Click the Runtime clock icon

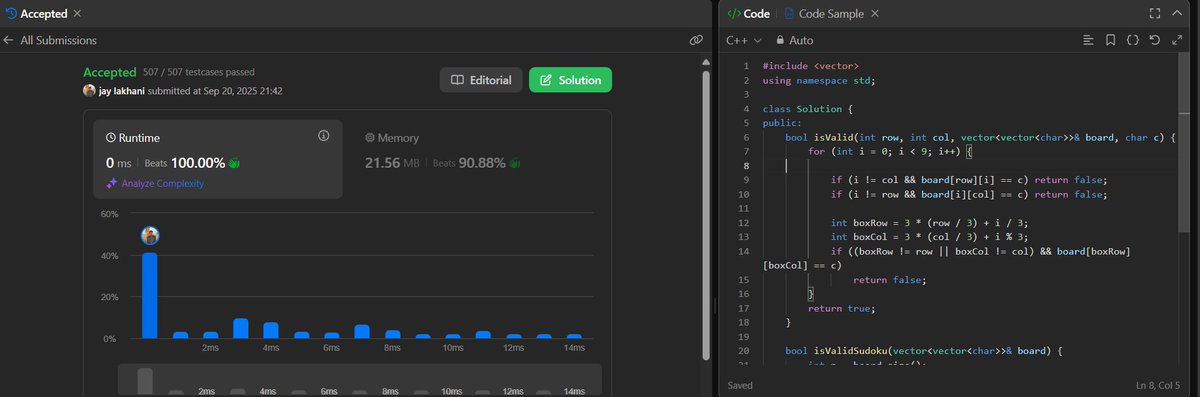pos(111,138)
